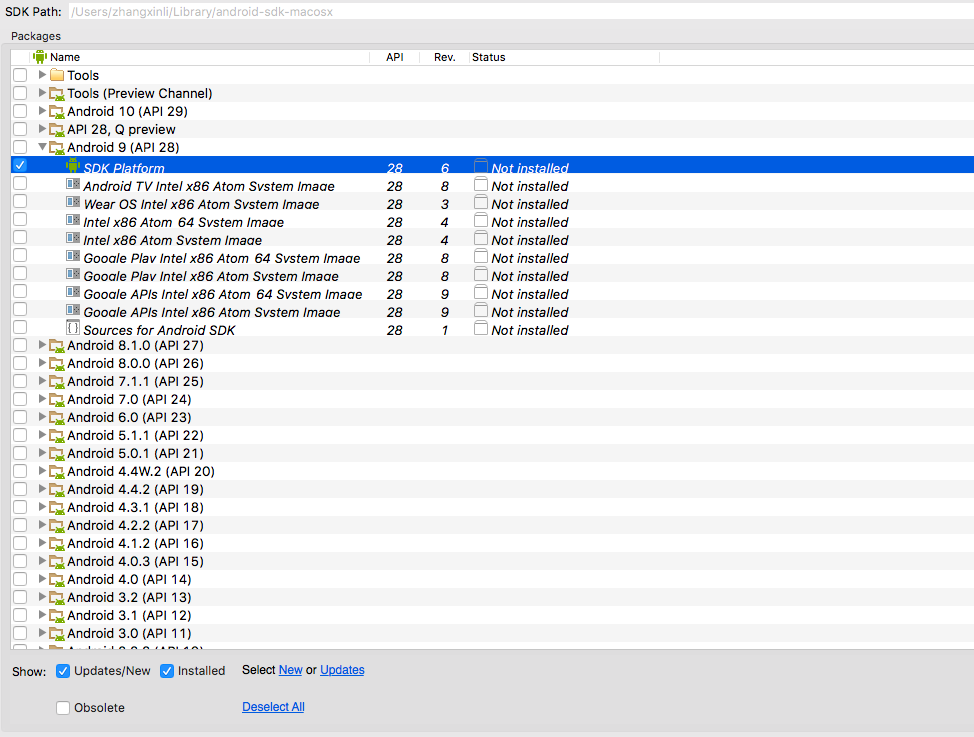
Task: Enable the Obsolete show filter
Action: [63, 708]
